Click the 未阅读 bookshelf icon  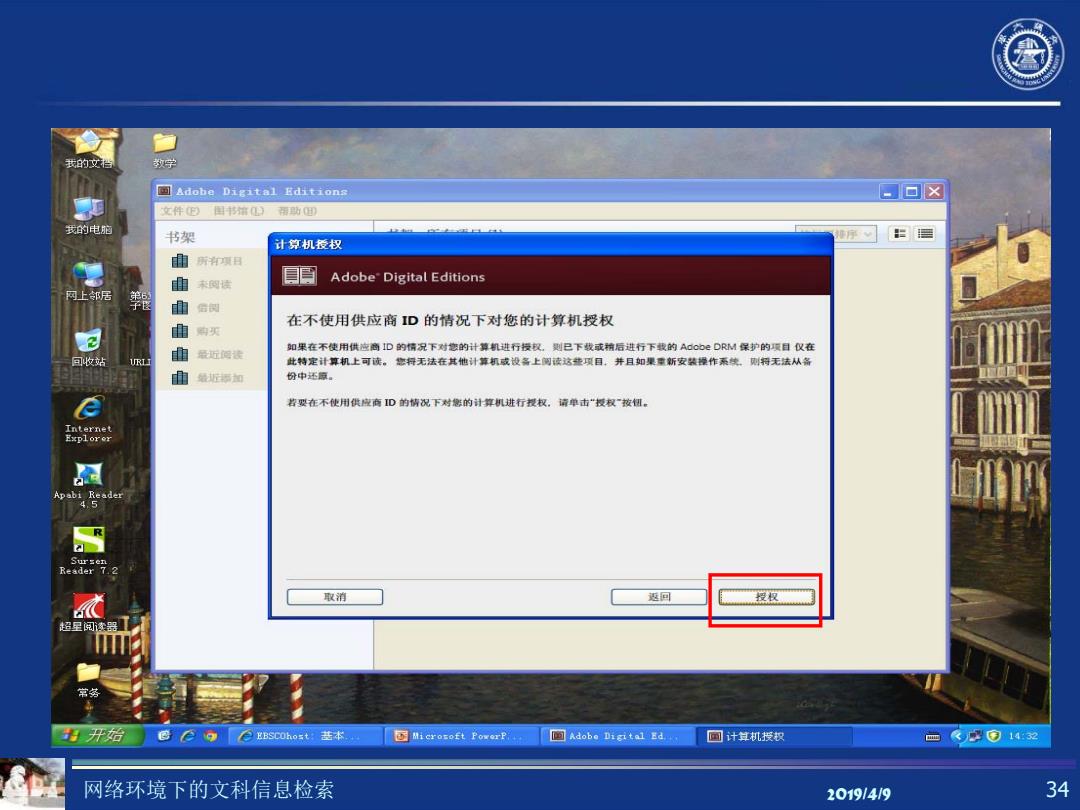[180, 284]
